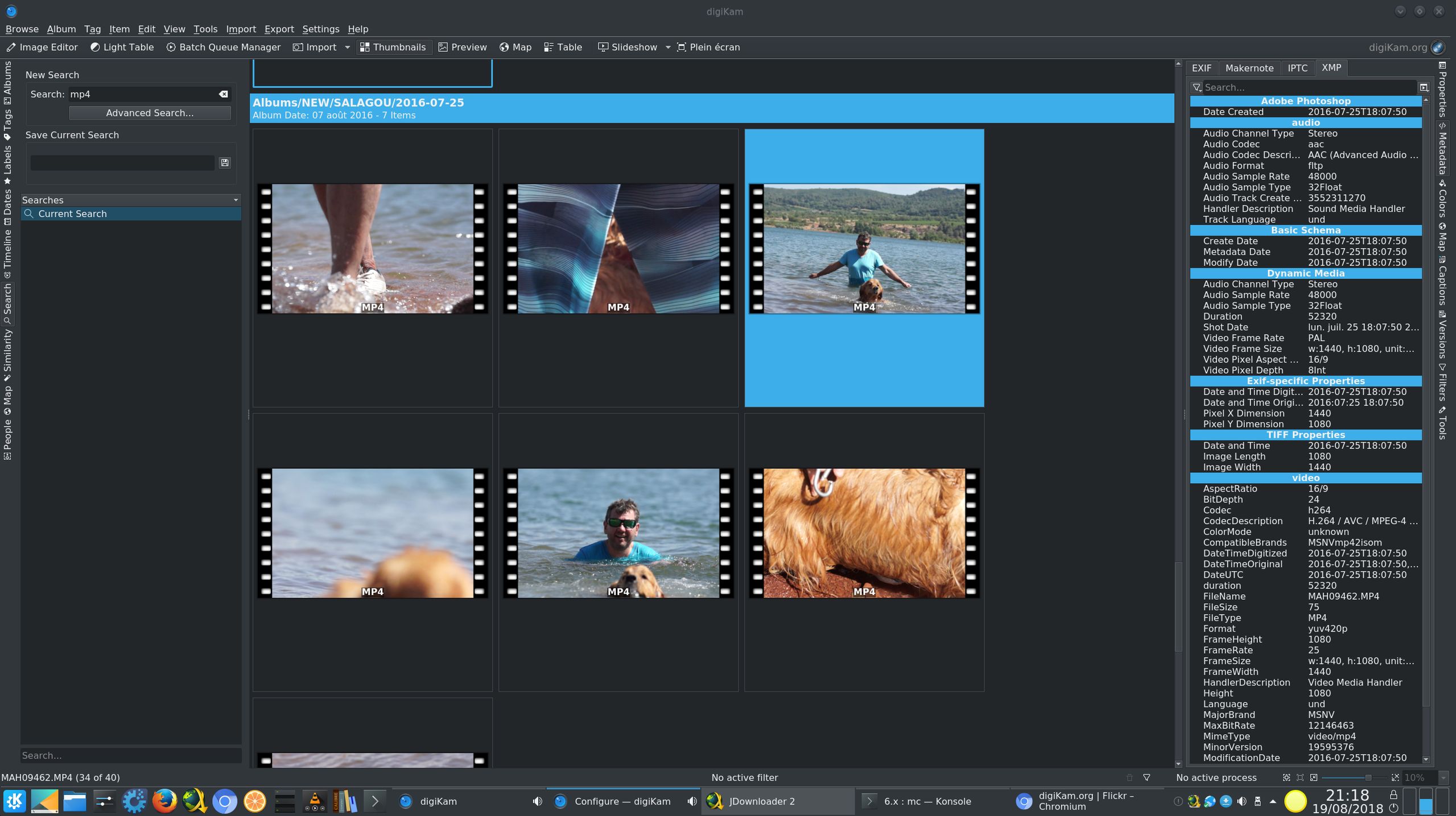Click the status bar trash icon

(x=1129, y=777)
